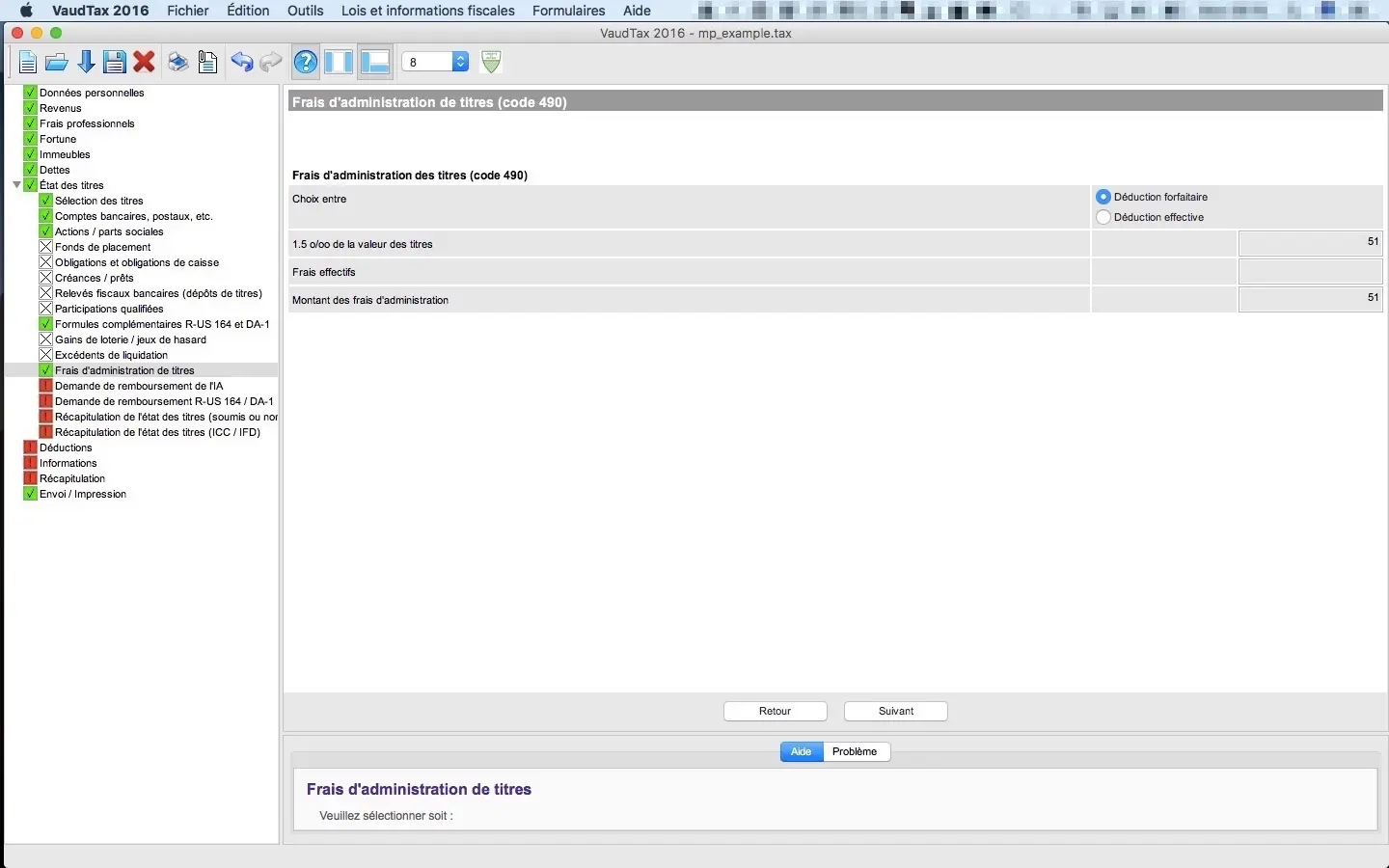
Task: Open the Apple menu
Action: tap(26, 11)
